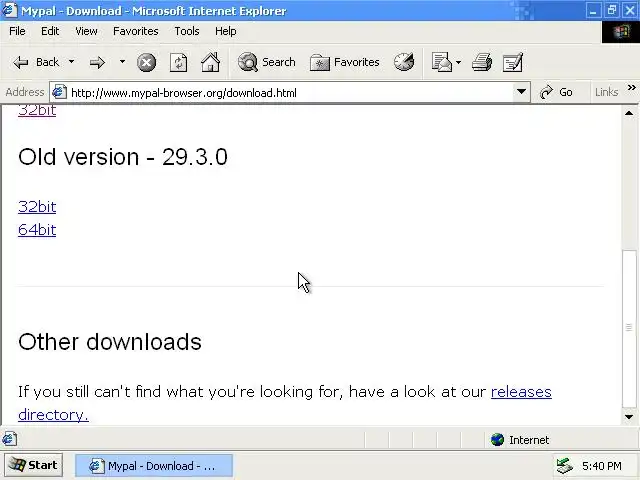Open the Search toolbar button
This screenshot has height=480, width=640.
tap(267, 62)
